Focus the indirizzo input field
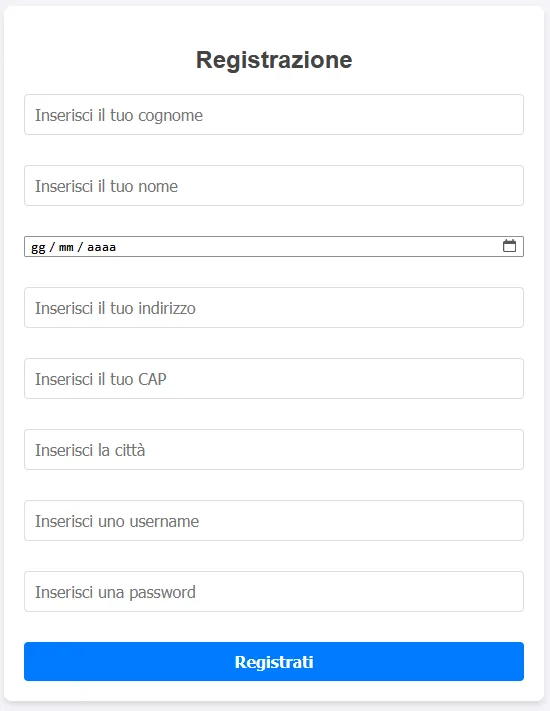 (274, 307)
